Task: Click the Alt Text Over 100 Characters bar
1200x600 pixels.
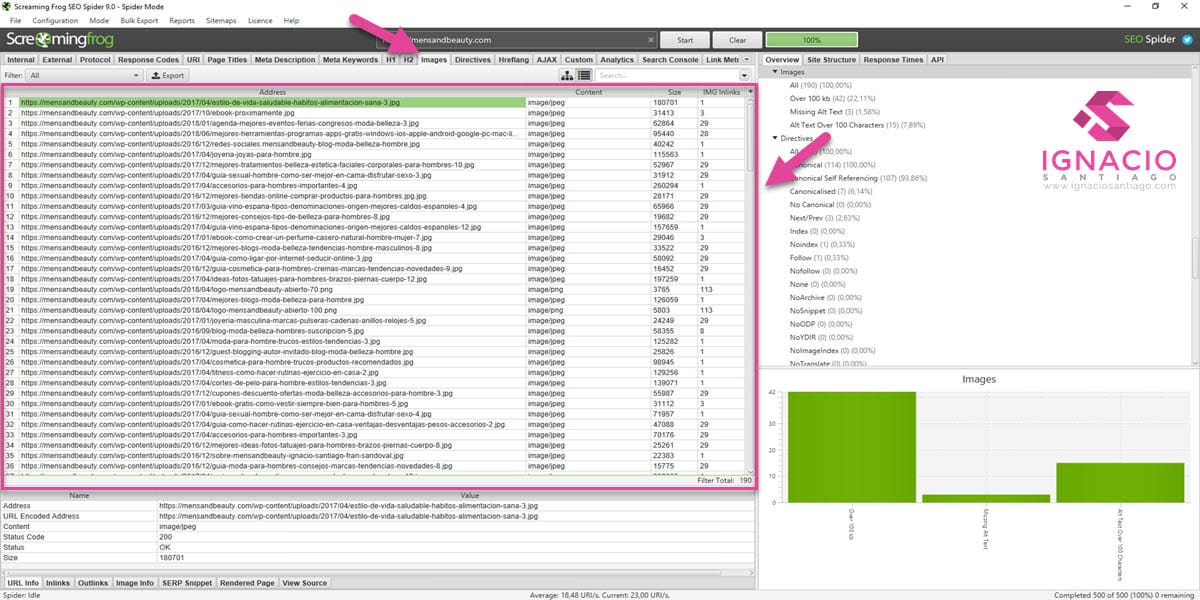Action: pos(1119,482)
